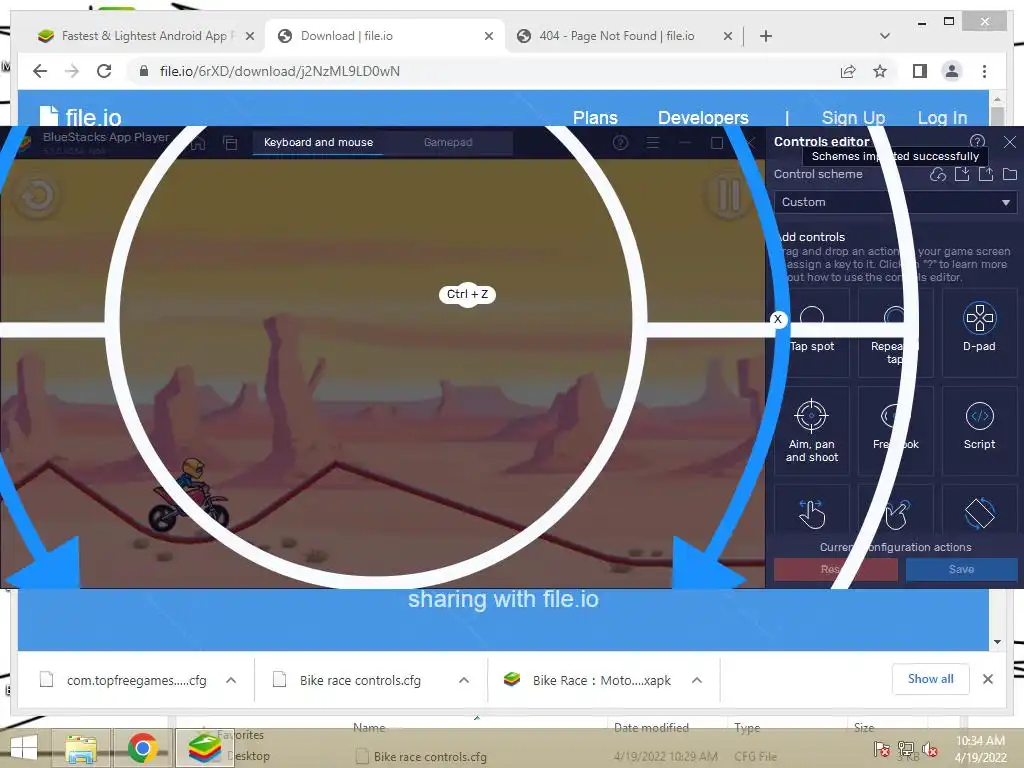Open a new Chrome tab
Image resolution: width=1024 pixels, height=768 pixels.
[766, 36]
